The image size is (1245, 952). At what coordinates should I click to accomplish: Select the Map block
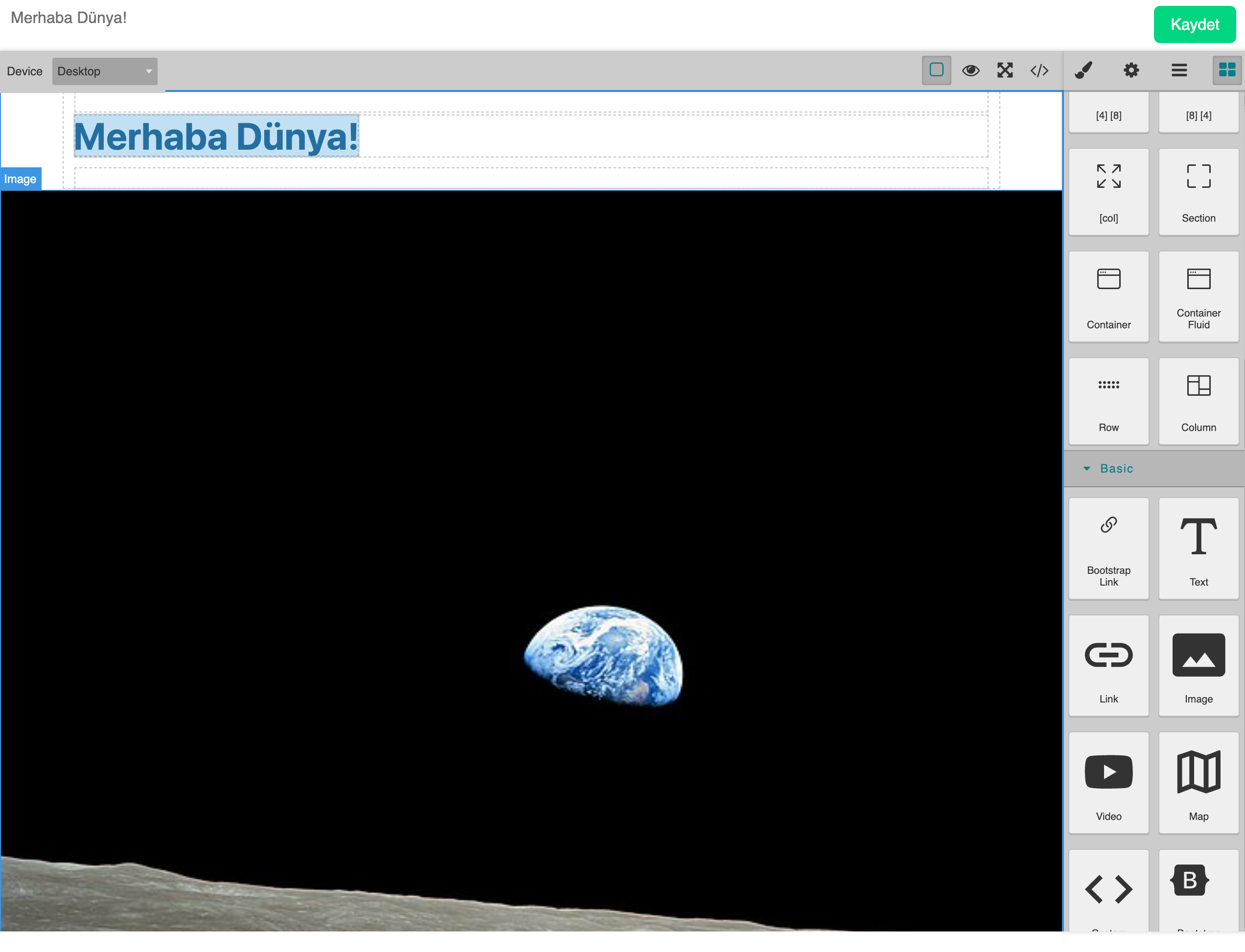coord(1198,783)
